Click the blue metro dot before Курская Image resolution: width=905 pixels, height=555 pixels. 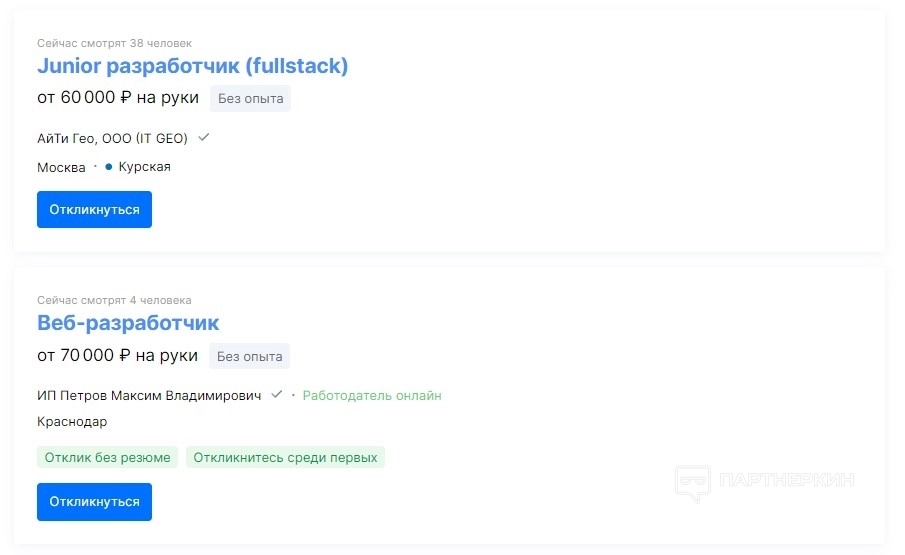click(x=109, y=167)
